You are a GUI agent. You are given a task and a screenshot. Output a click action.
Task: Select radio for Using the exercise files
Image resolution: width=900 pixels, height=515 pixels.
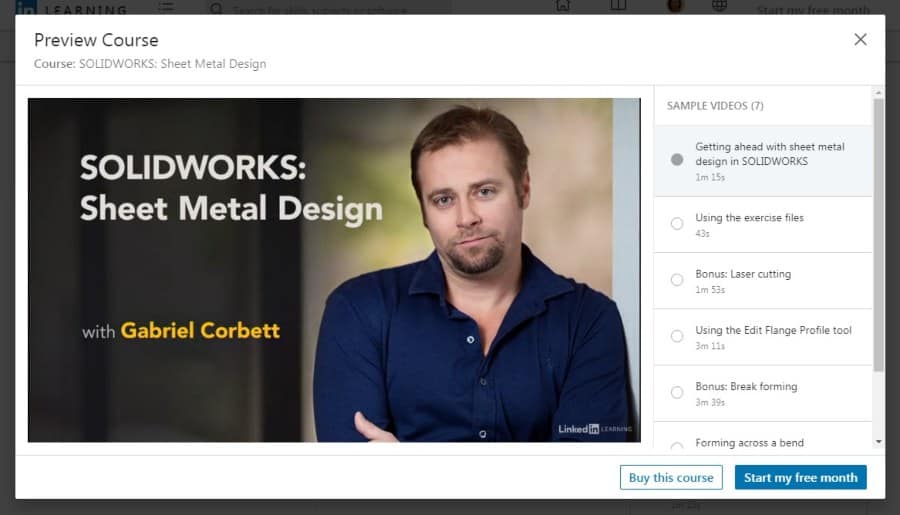coord(677,223)
